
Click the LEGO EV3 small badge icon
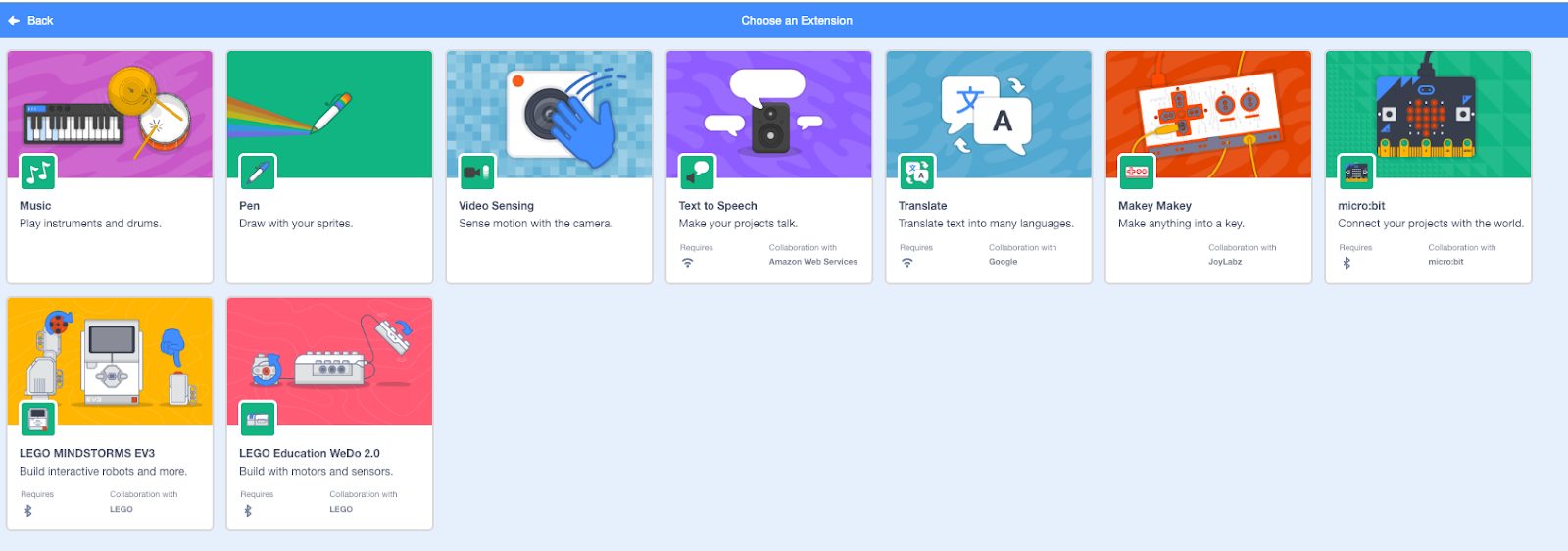pyautogui.click(x=38, y=420)
